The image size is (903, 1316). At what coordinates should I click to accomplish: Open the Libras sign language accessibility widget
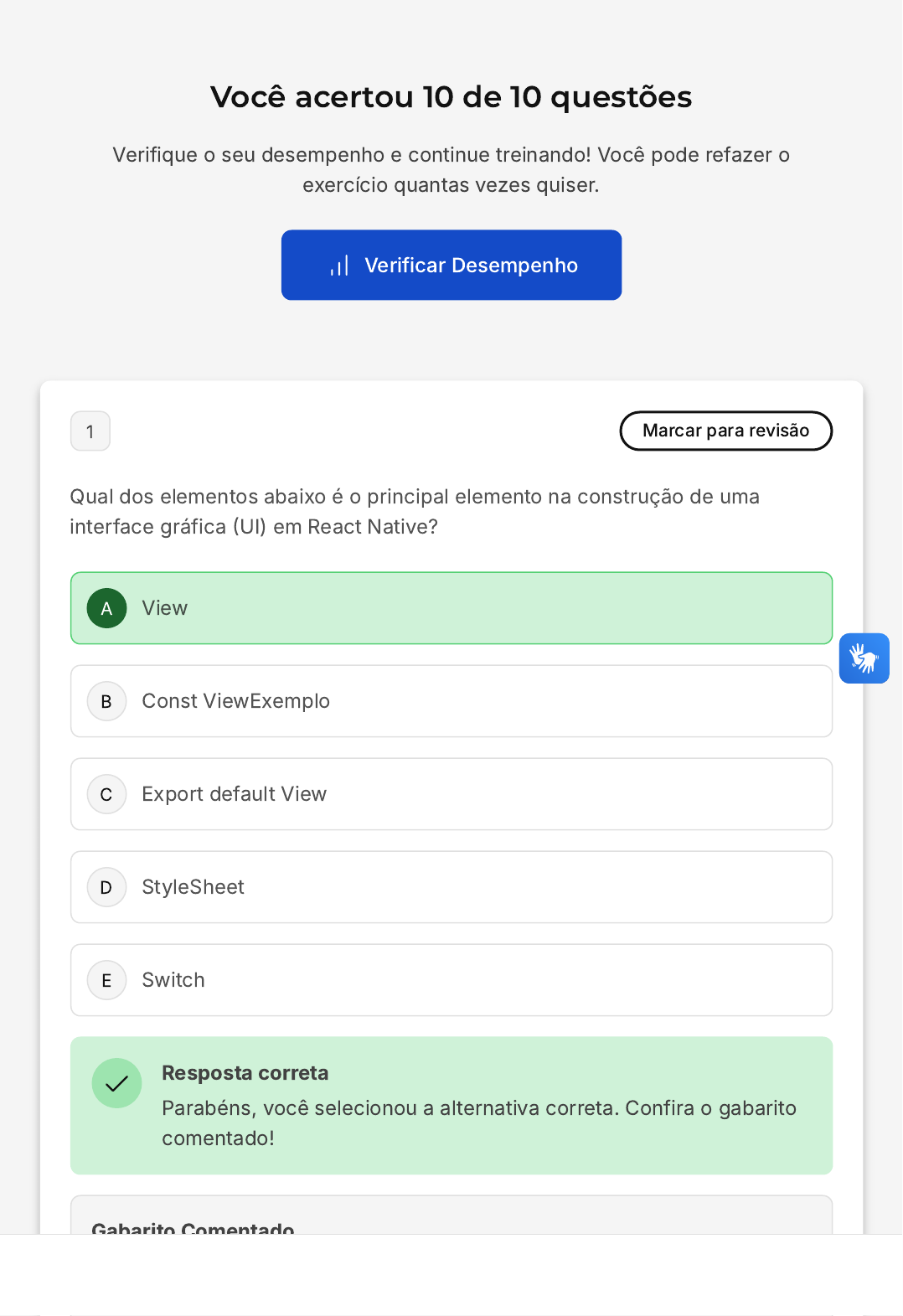pos(864,658)
